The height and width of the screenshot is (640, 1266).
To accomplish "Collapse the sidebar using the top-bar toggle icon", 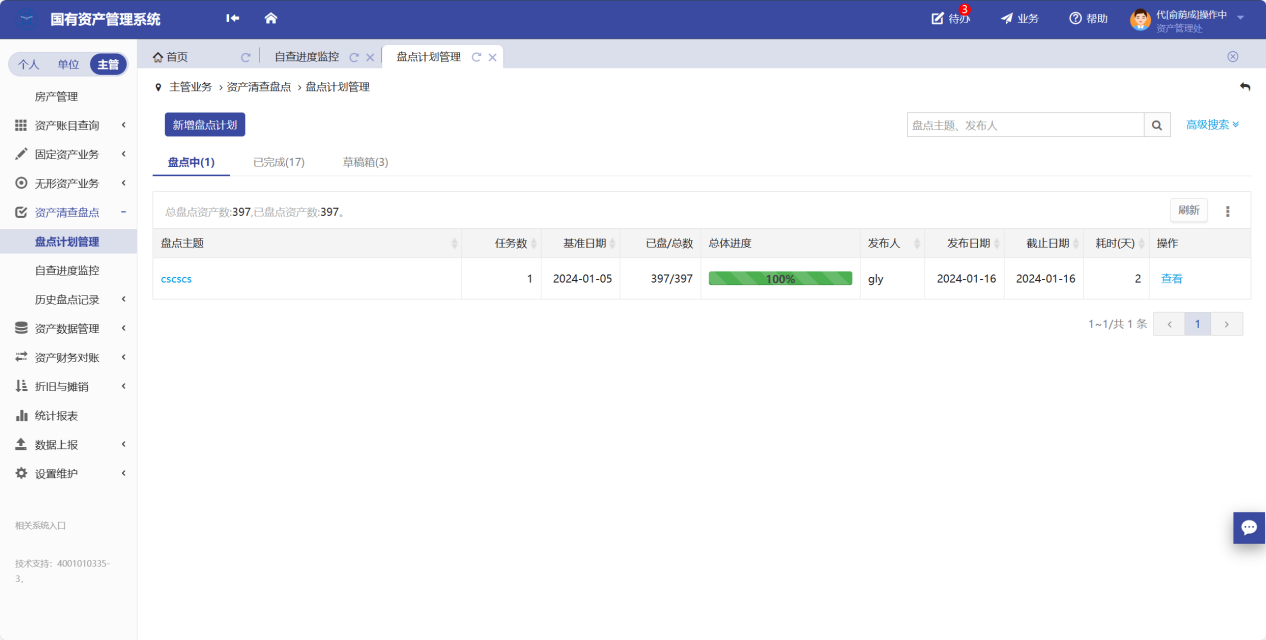I will (233, 18).
